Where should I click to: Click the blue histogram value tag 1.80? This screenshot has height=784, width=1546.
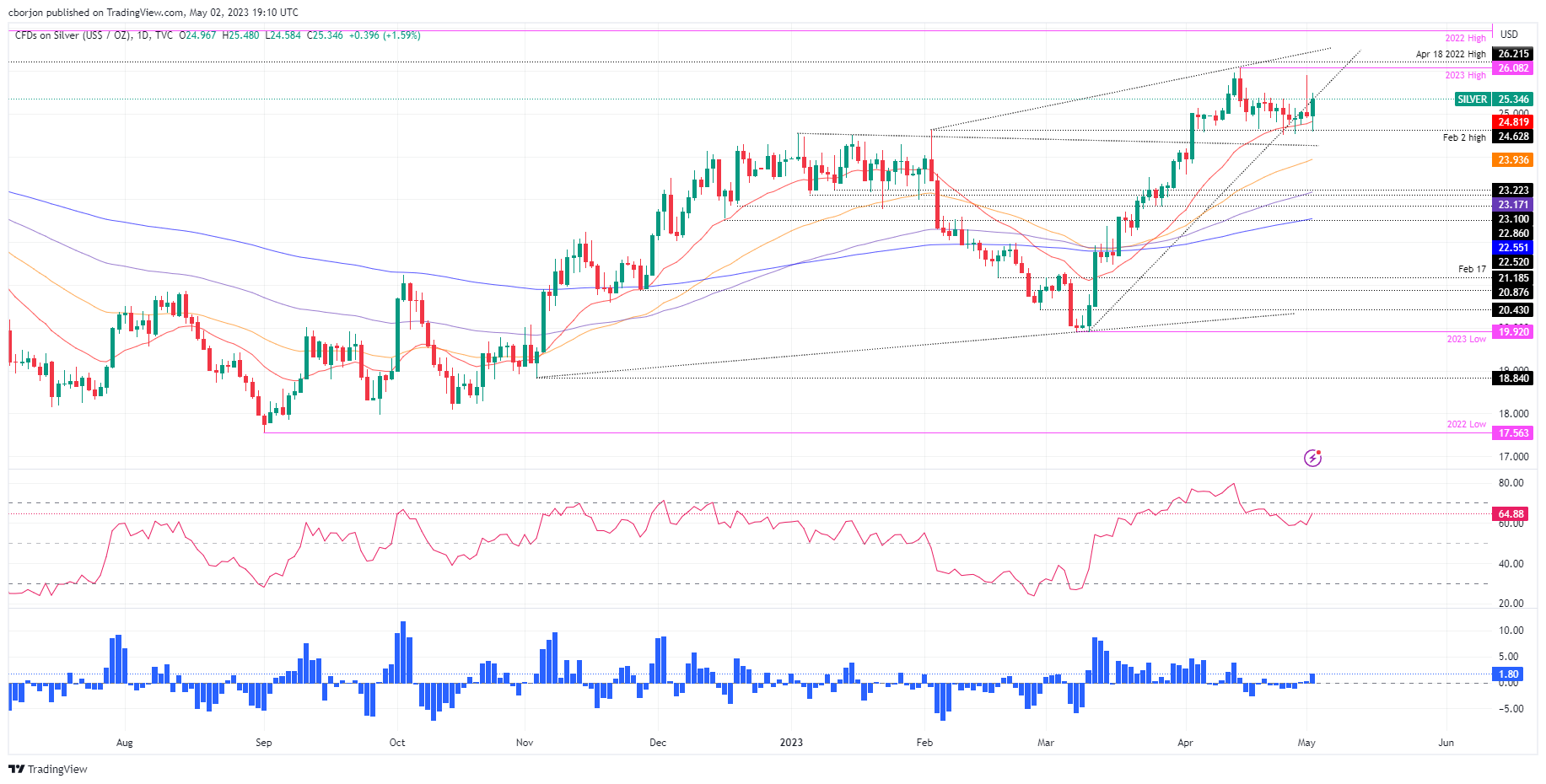[1509, 674]
